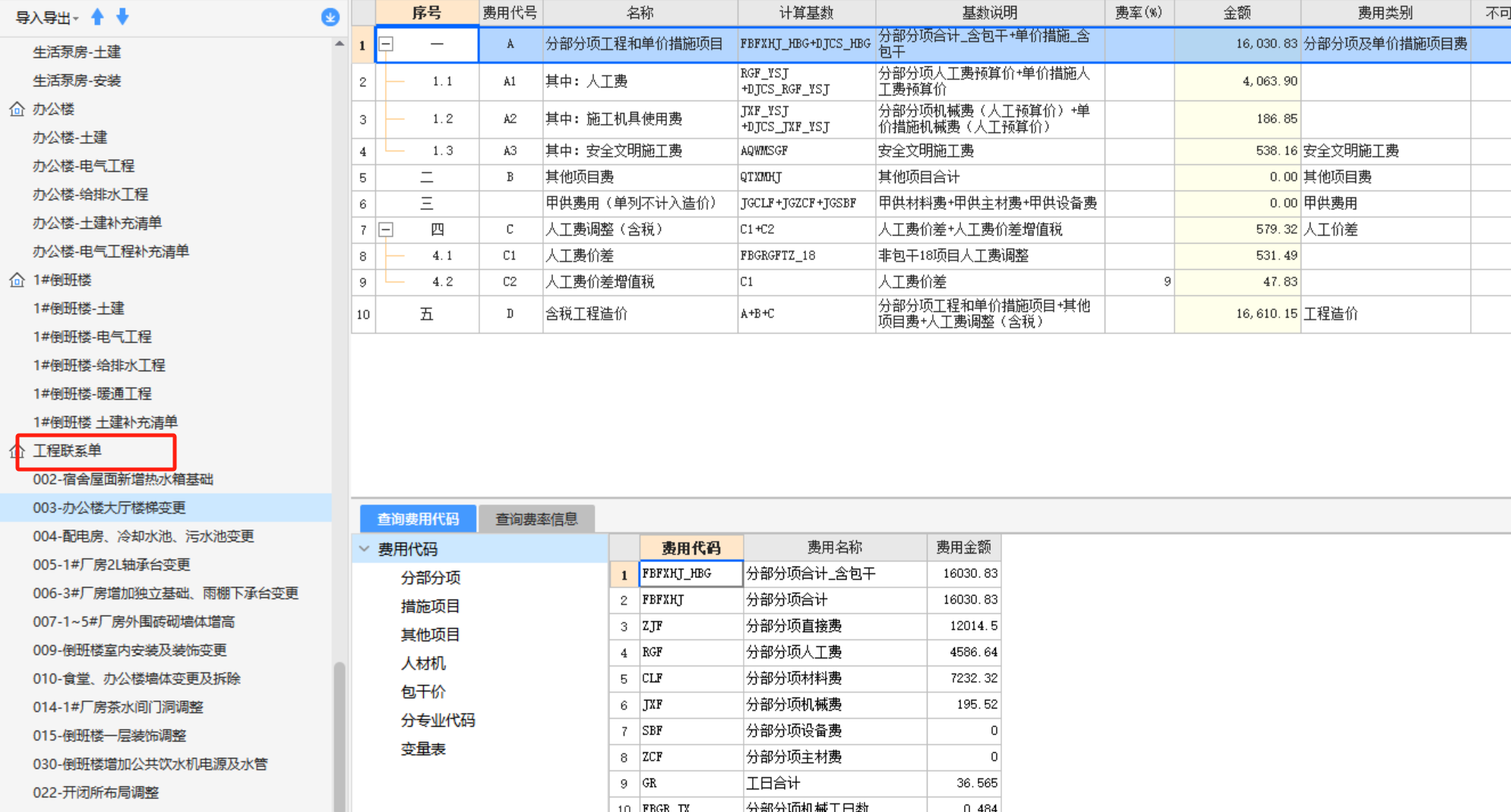This screenshot has width=1511, height=812.
Task: Click the house icon beside 办公楼
Action: coord(17,109)
